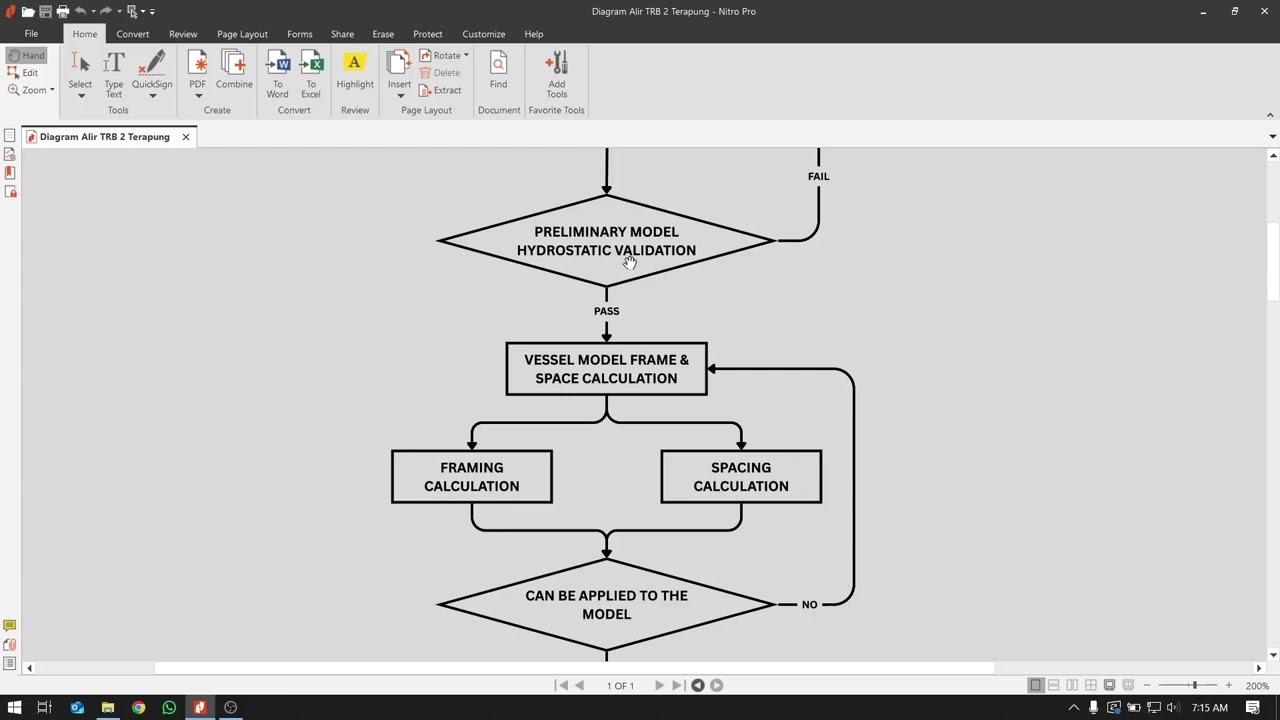1280x720 pixels.
Task: Click the Insert pages icon
Action: (x=399, y=64)
